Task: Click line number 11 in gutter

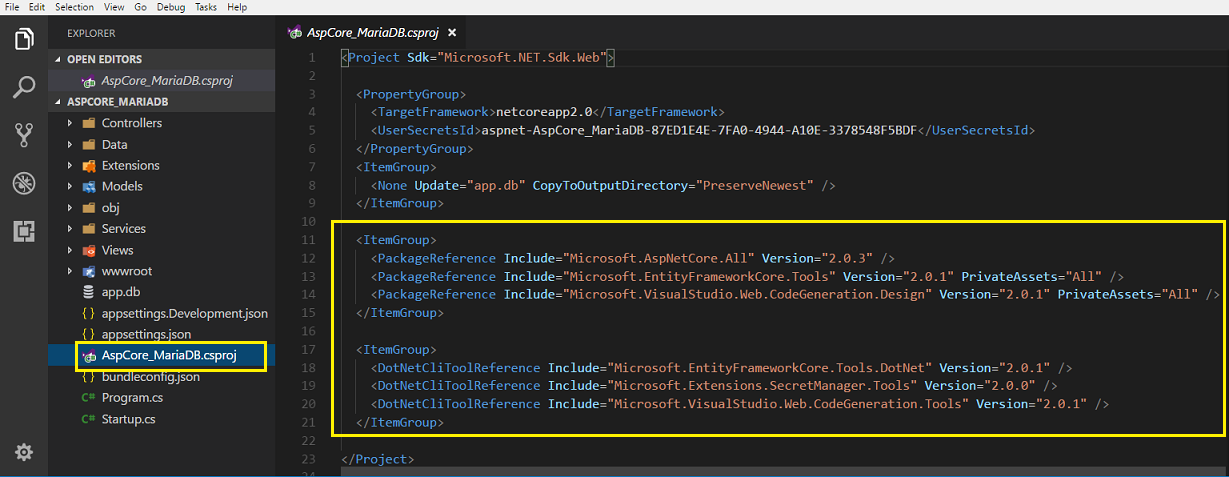Action: click(x=309, y=240)
